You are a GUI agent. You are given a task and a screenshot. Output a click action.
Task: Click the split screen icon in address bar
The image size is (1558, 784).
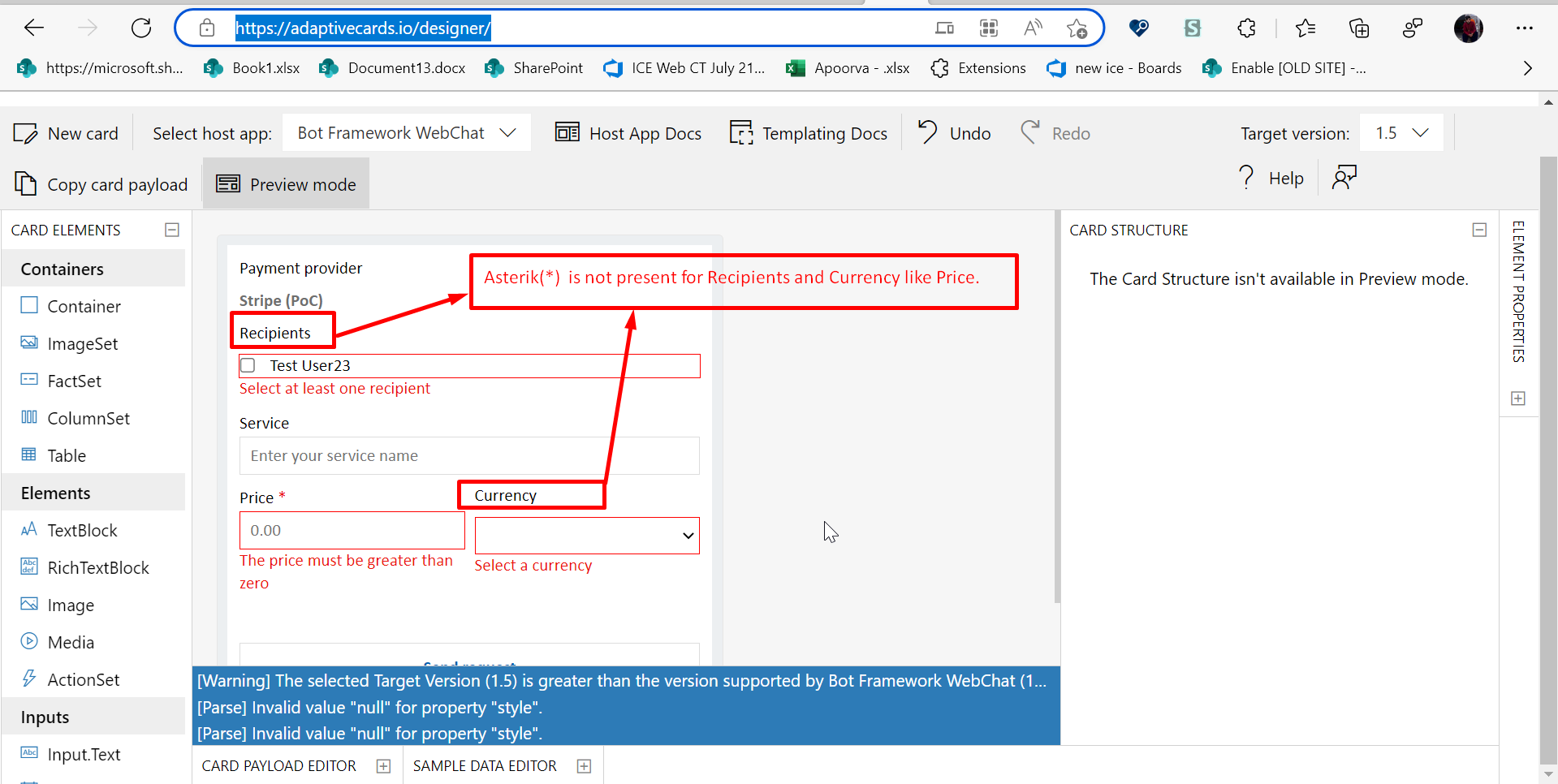tap(944, 28)
